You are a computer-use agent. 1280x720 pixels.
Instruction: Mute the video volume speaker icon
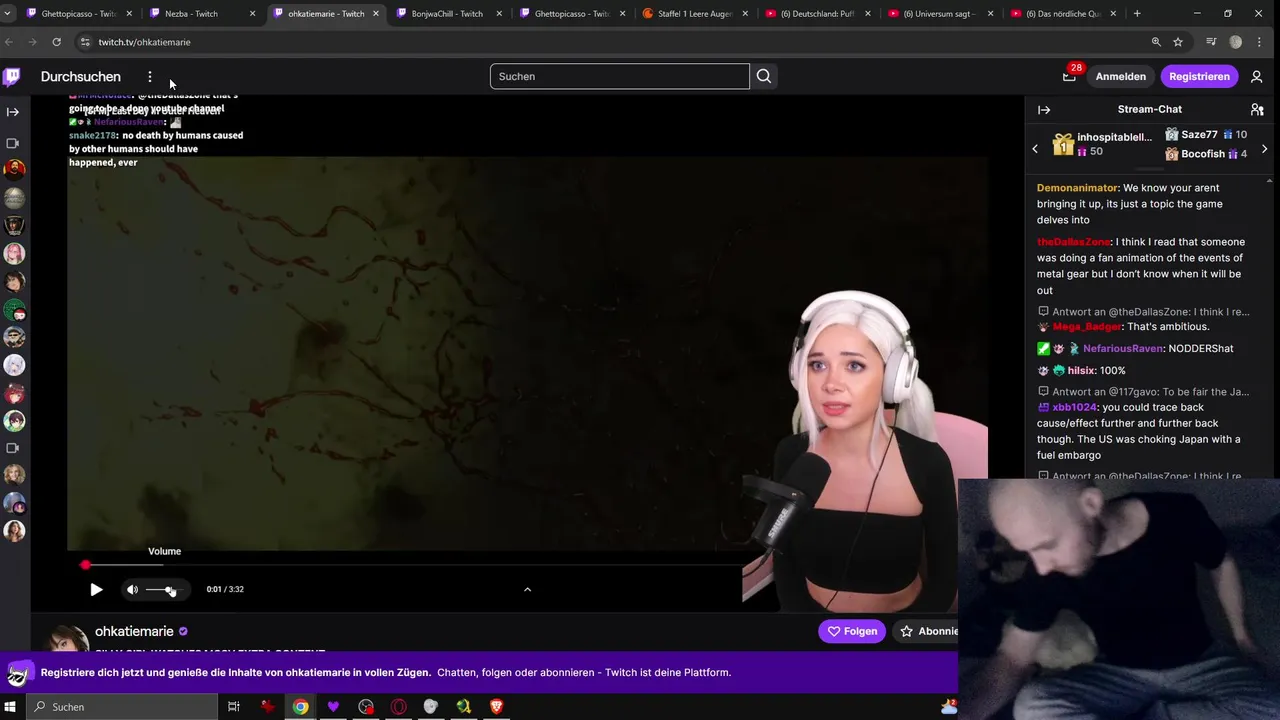pos(132,590)
